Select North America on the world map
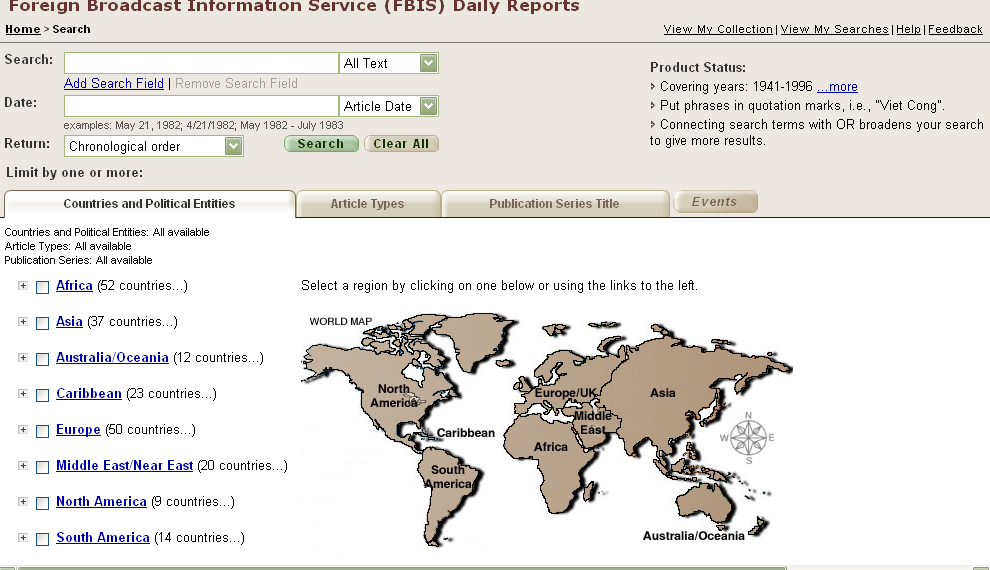 pyautogui.click(x=393, y=395)
